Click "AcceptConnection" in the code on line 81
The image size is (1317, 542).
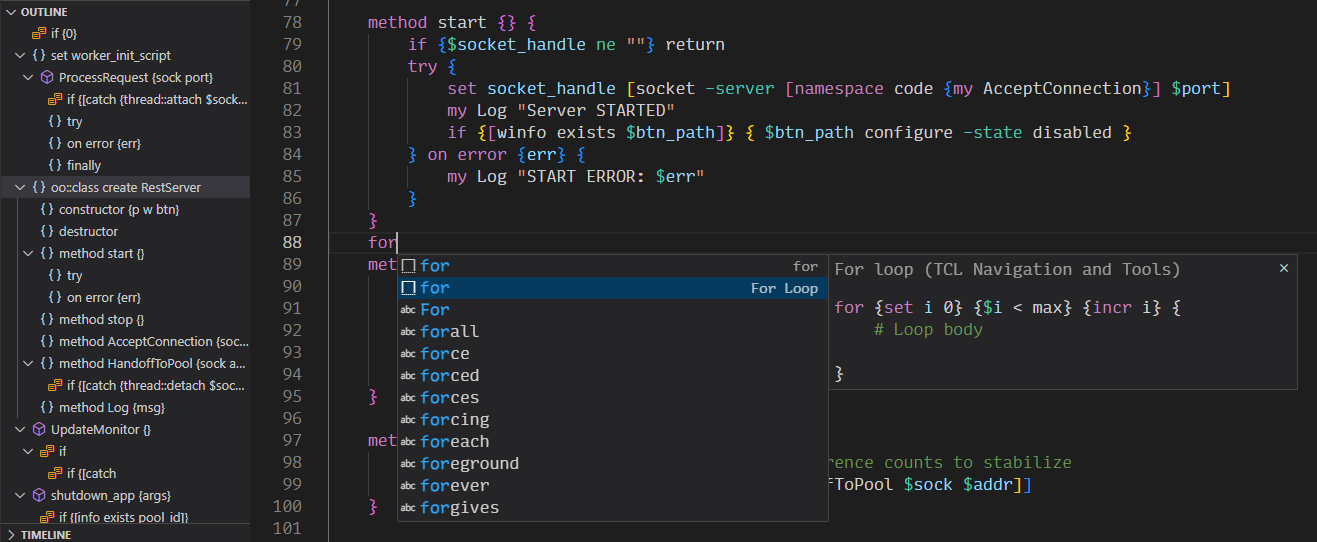(x=1061, y=88)
